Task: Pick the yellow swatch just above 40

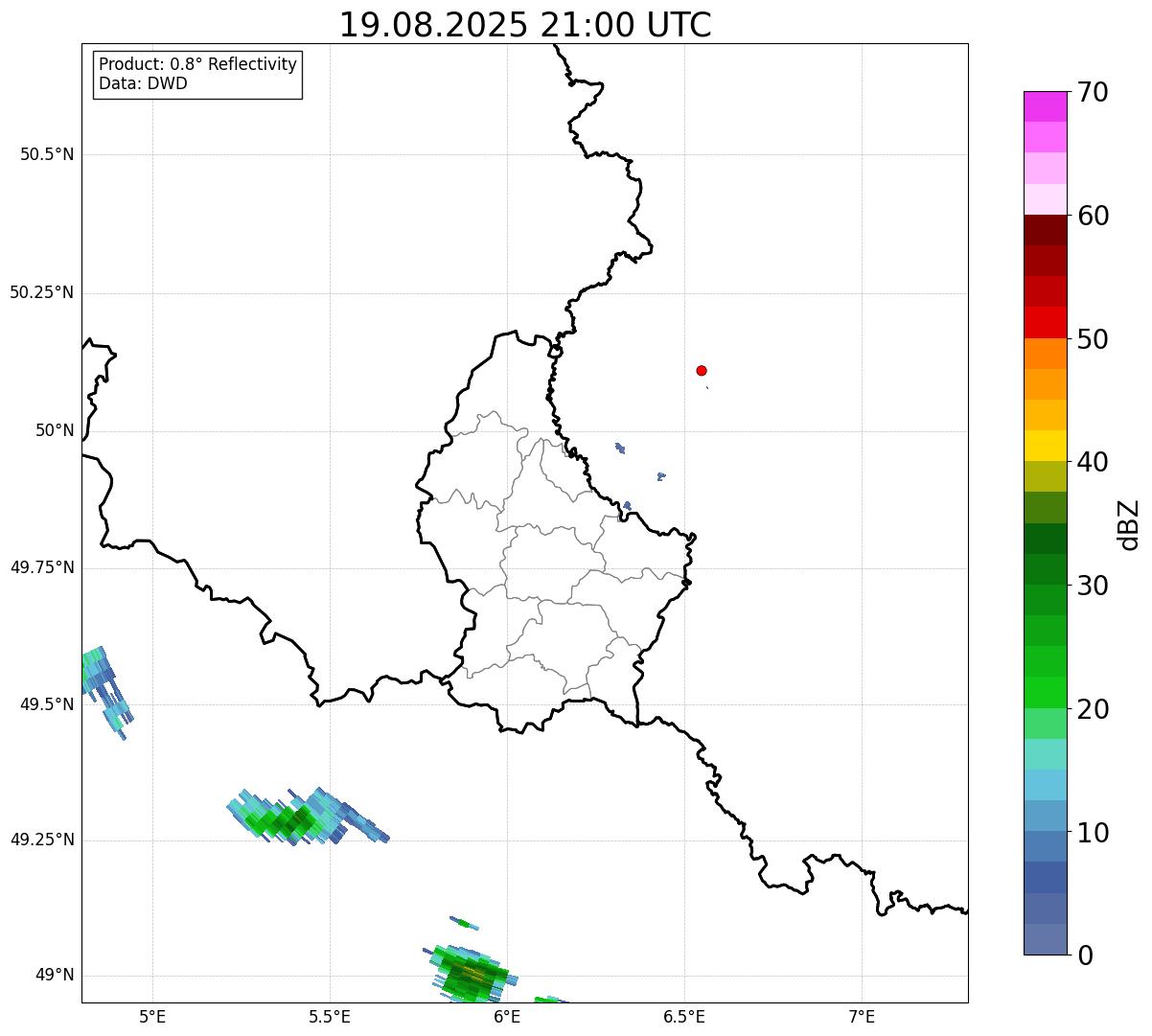Action: coord(1045,446)
